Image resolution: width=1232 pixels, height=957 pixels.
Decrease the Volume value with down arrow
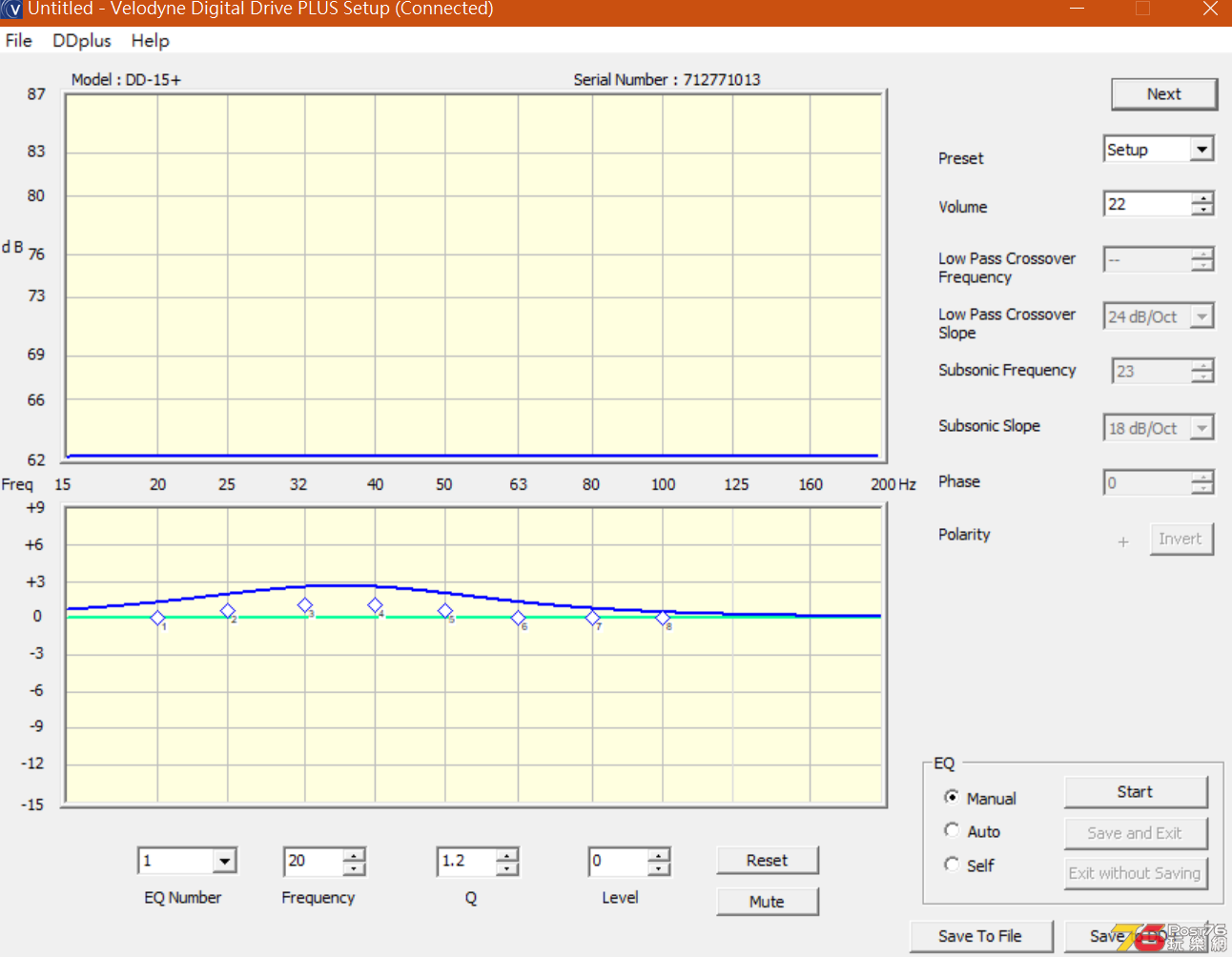click(x=1202, y=209)
